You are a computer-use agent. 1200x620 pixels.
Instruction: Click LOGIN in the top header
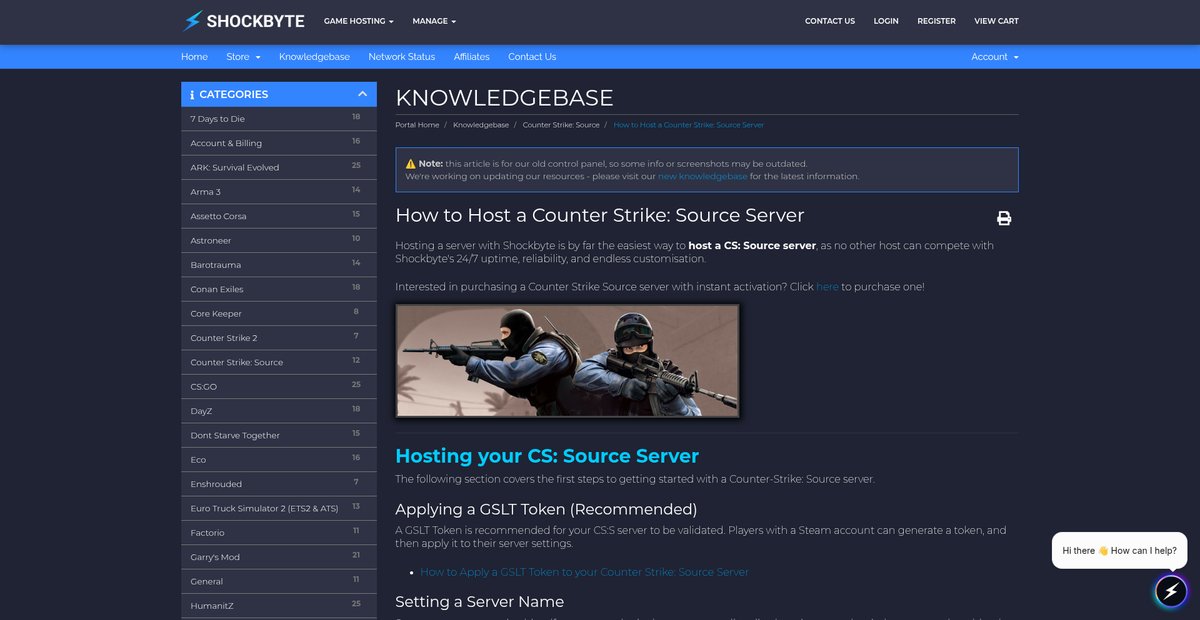coord(886,21)
